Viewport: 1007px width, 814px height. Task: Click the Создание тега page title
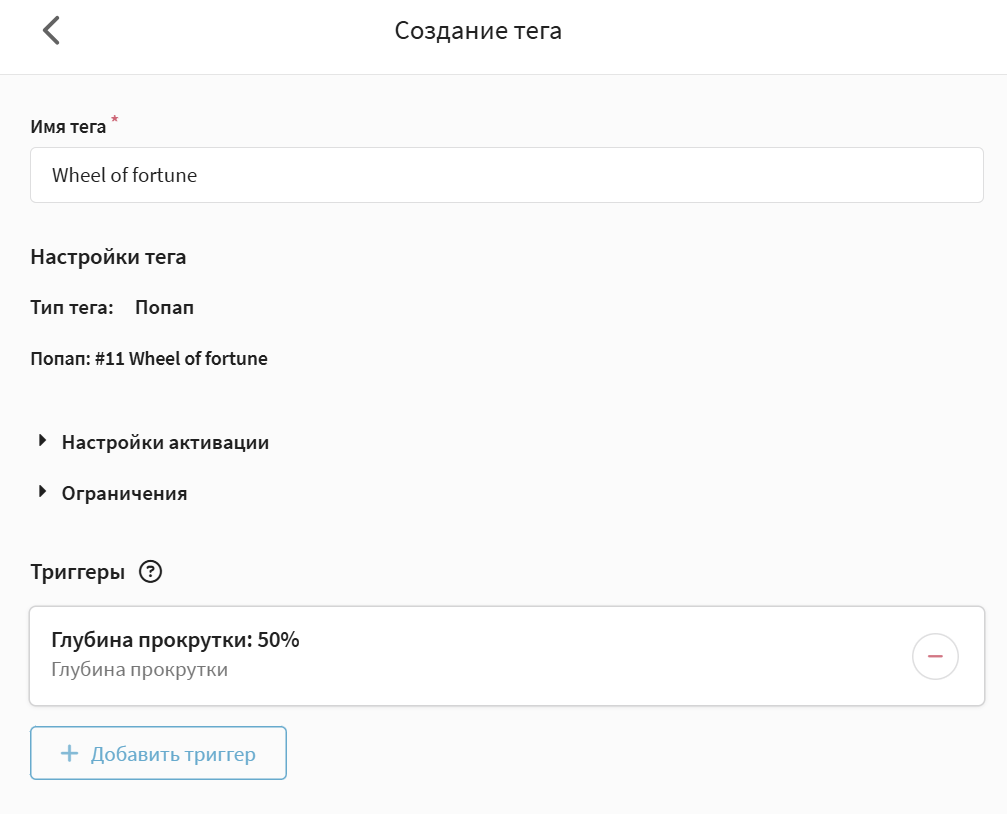(x=478, y=31)
